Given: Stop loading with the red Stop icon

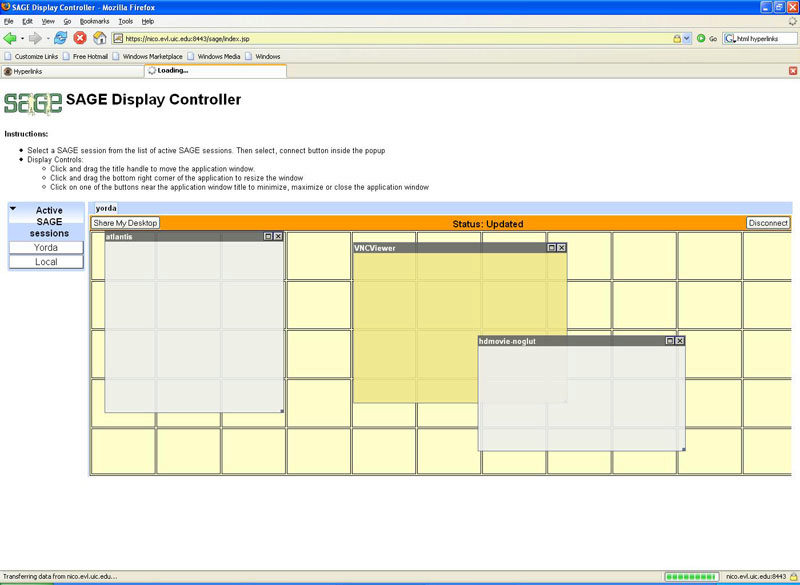Looking at the screenshot, I should tap(80, 38).
